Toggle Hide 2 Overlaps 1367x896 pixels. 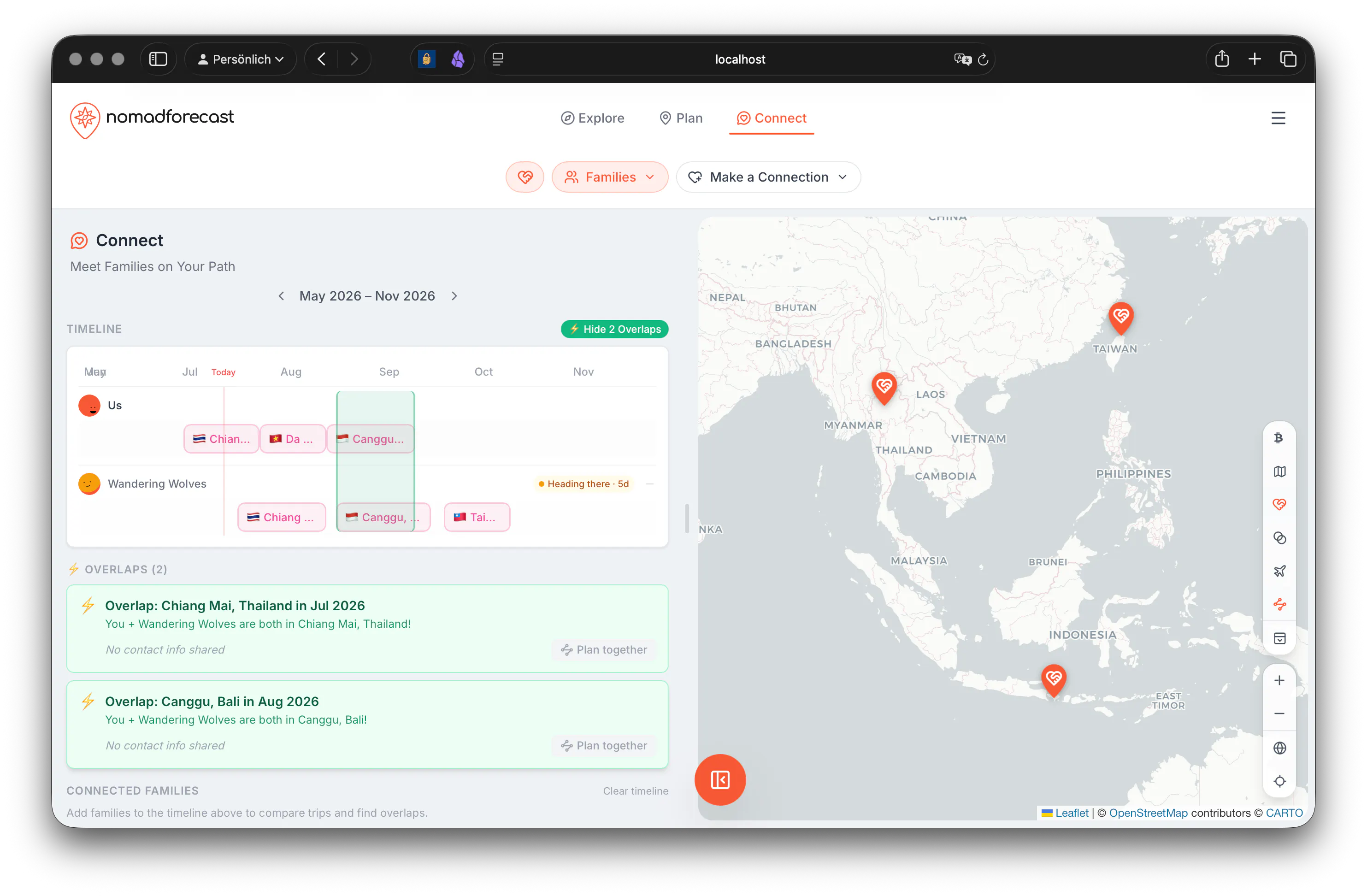click(x=614, y=329)
